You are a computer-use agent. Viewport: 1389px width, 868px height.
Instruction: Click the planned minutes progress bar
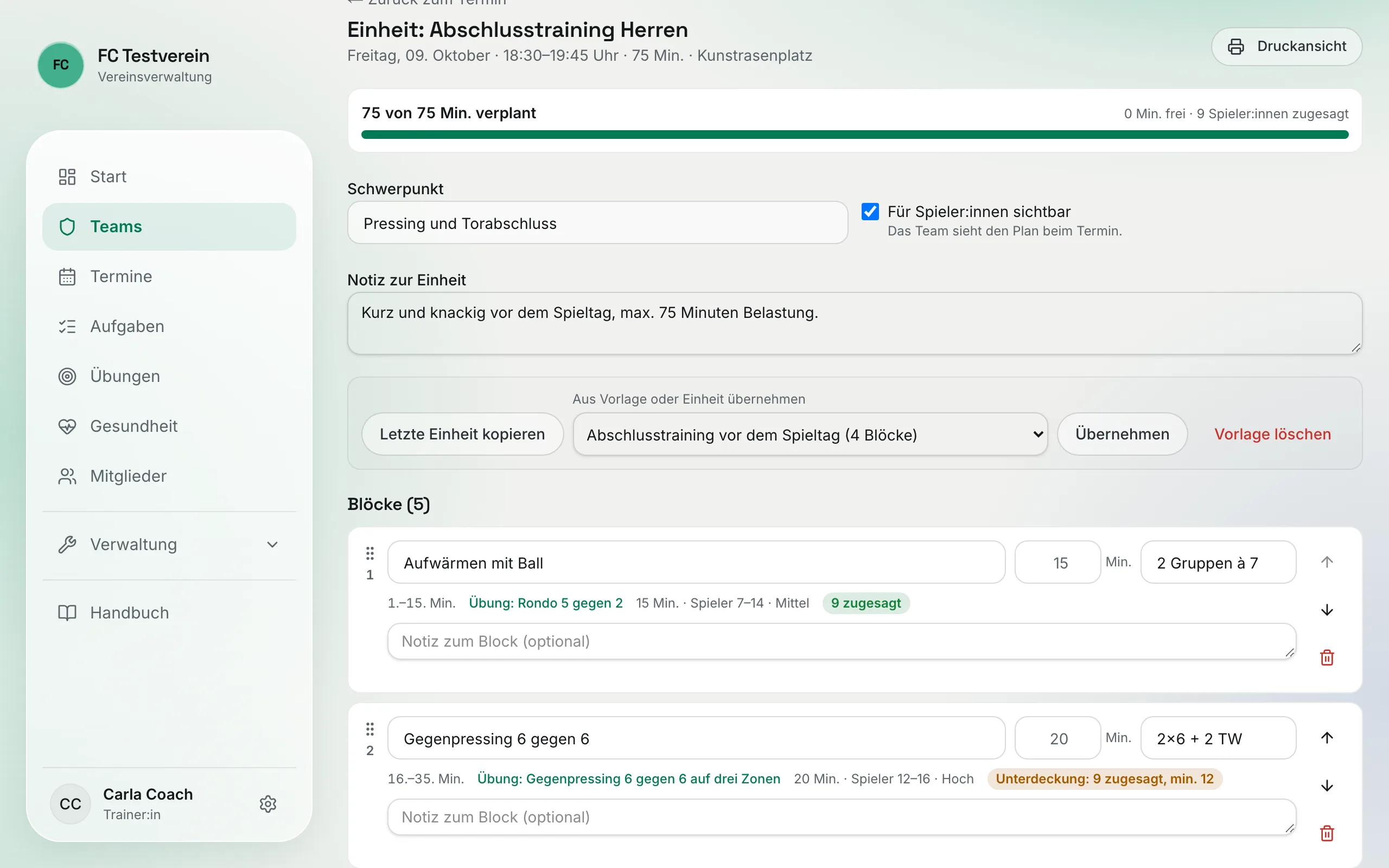click(x=855, y=135)
